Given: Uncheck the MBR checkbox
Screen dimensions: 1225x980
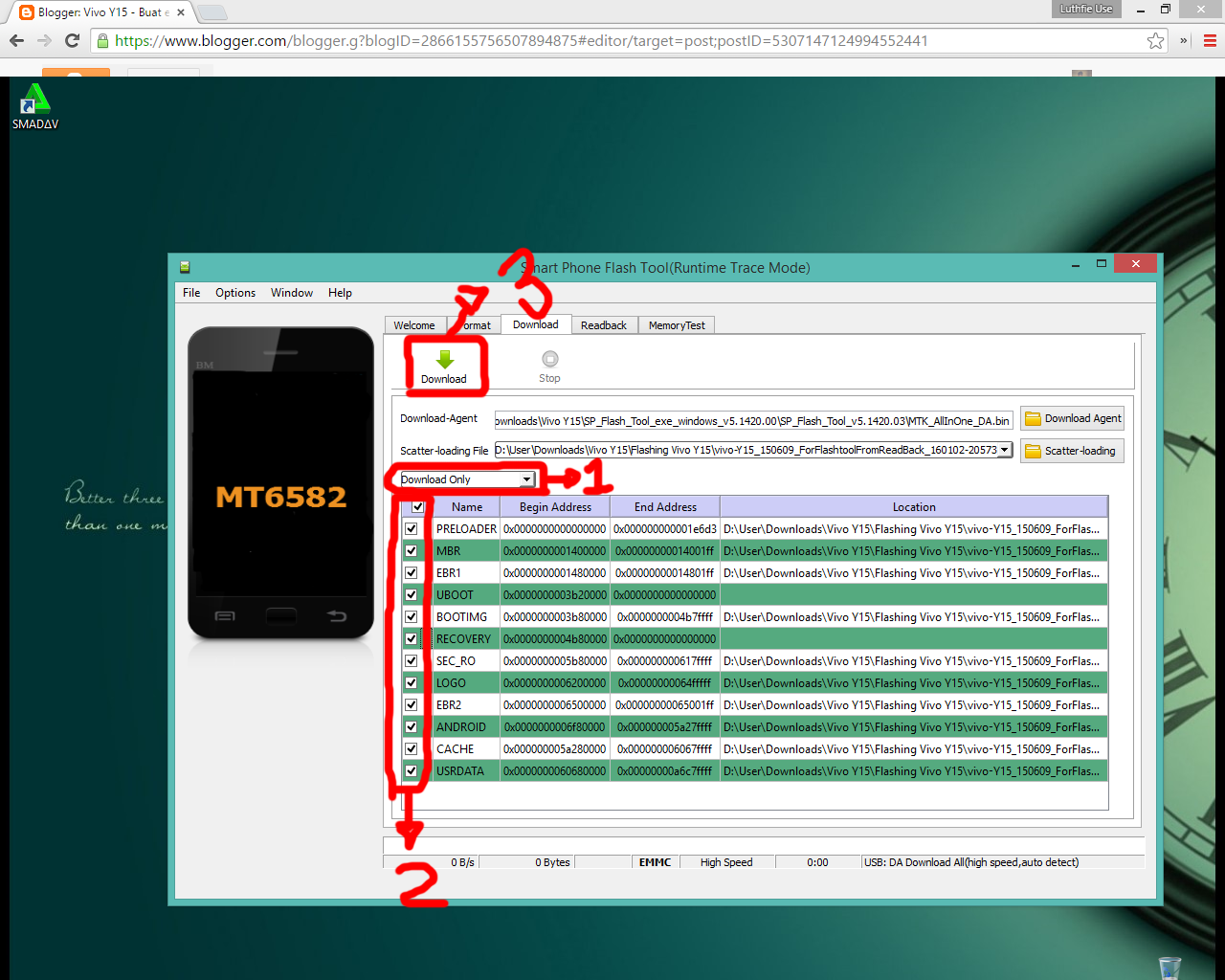Looking at the screenshot, I should click(x=412, y=551).
